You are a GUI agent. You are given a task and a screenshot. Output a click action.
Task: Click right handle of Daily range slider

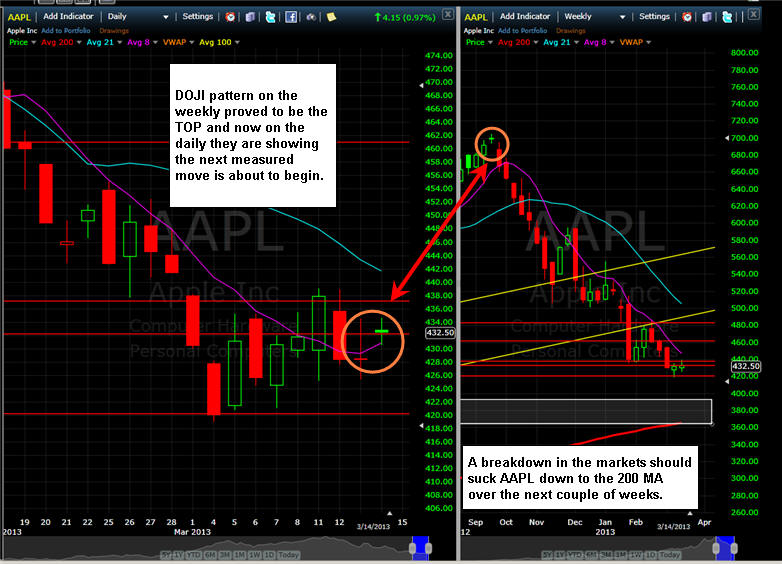[x=428, y=548]
